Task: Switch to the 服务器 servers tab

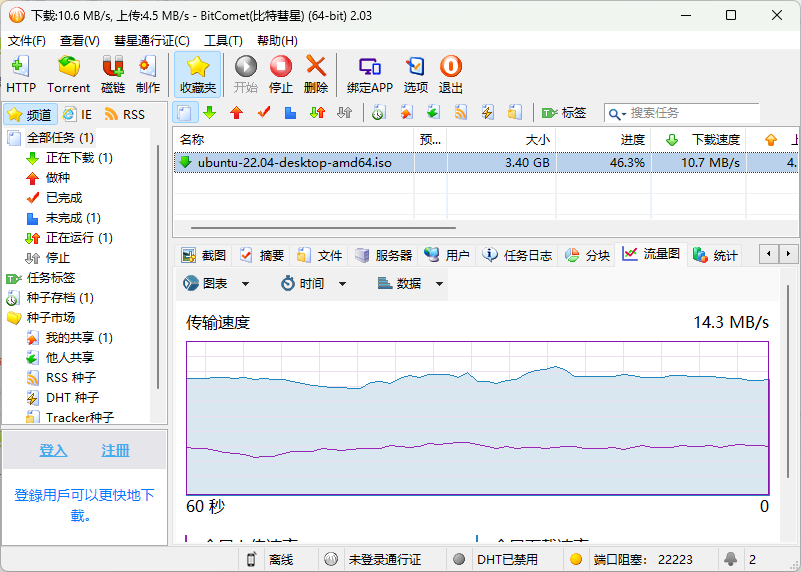Action: tap(384, 255)
